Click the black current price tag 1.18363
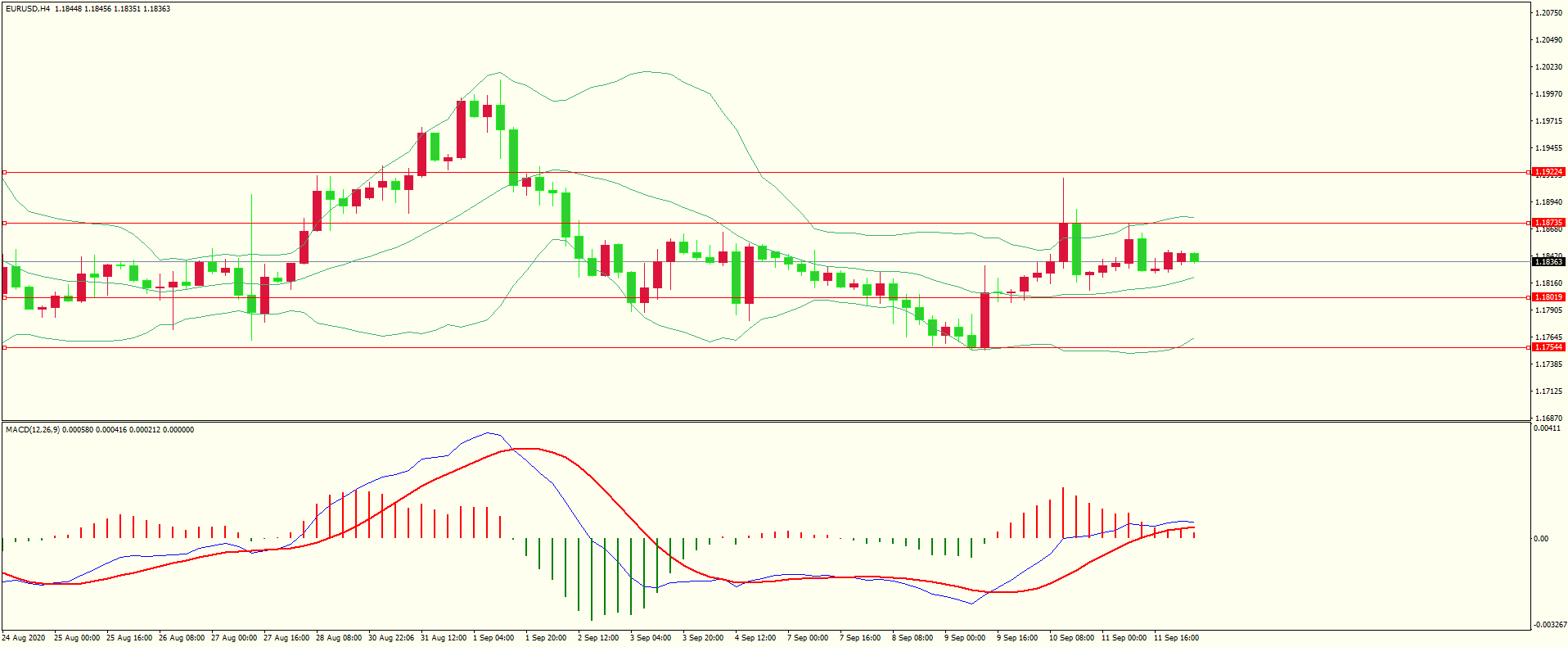Screen dimensions: 1568x647 pyautogui.click(x=1548, y=261)
